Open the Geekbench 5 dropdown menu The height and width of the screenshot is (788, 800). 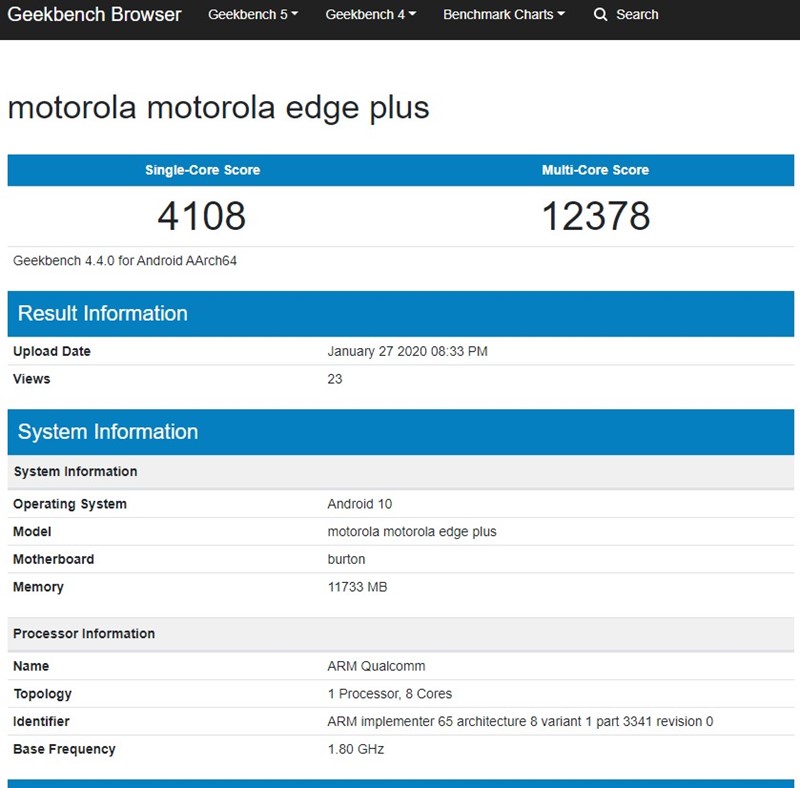[x=252, y=15]
